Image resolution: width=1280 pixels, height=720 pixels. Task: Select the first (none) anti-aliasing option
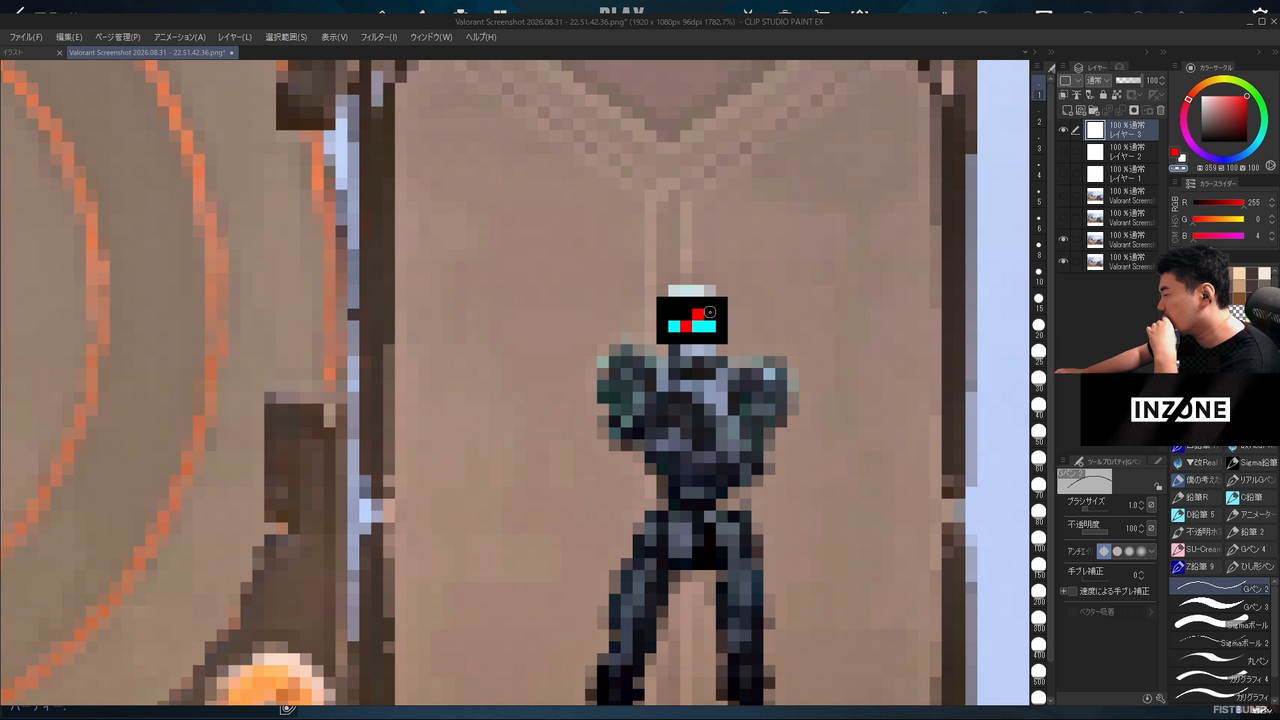[1104, 551]
